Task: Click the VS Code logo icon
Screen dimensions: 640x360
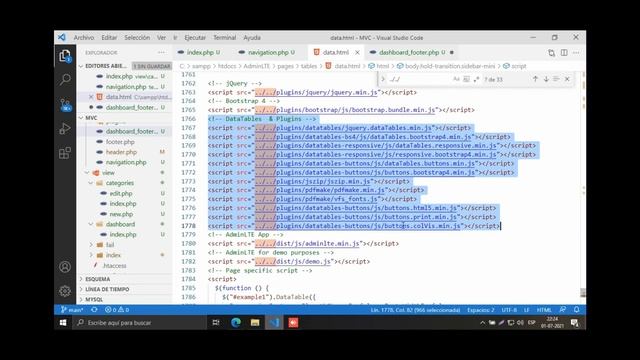Action: point(62,37)
